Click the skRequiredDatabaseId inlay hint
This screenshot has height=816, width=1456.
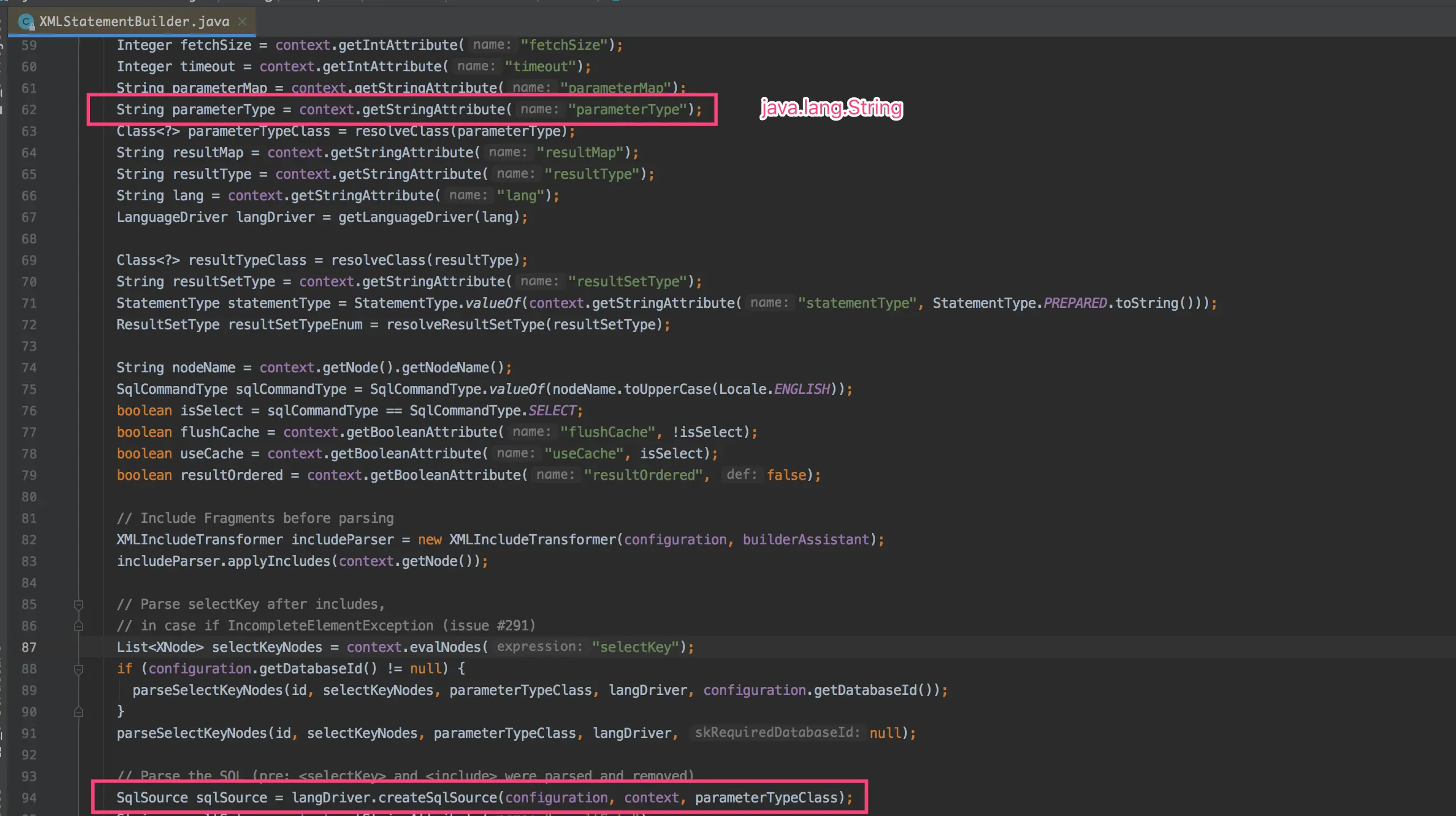777,733
